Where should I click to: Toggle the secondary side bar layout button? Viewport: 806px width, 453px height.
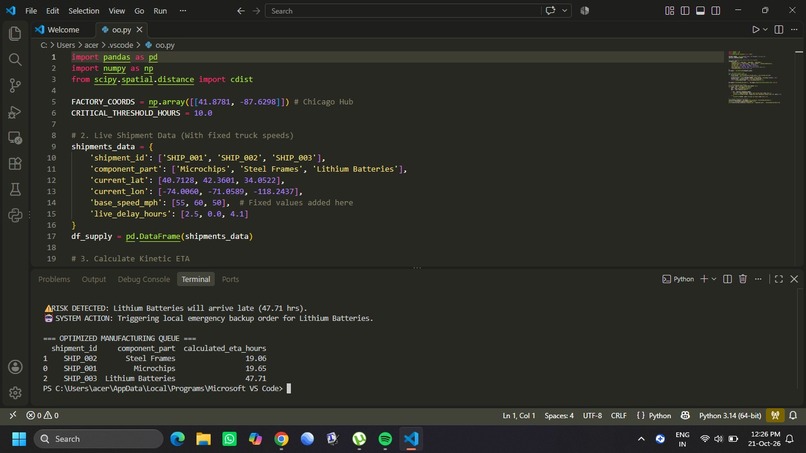point(716,11)
